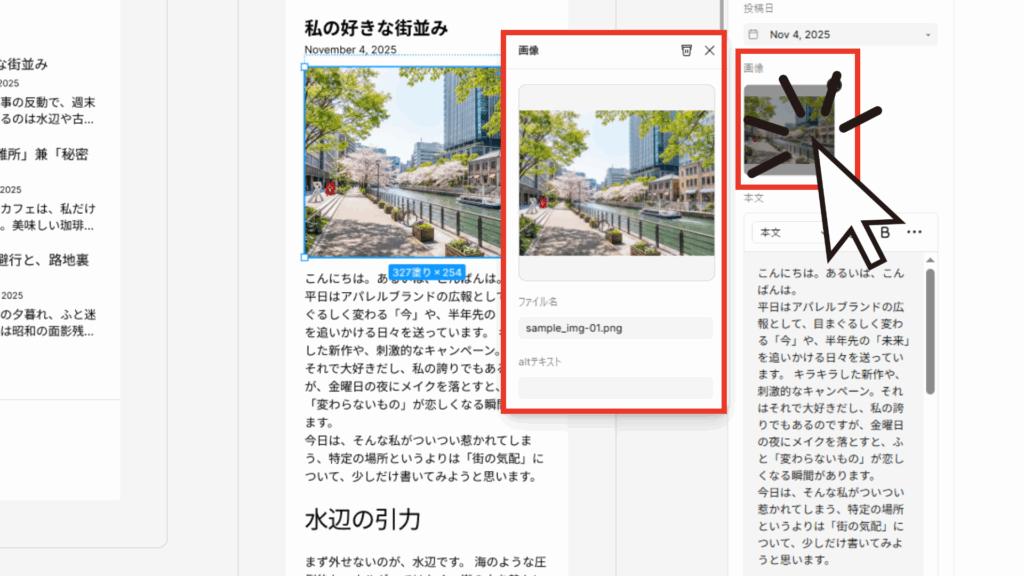The image size is (1024, 576).
Task: Open the three-dot more options menu
Action: point(914,232)
